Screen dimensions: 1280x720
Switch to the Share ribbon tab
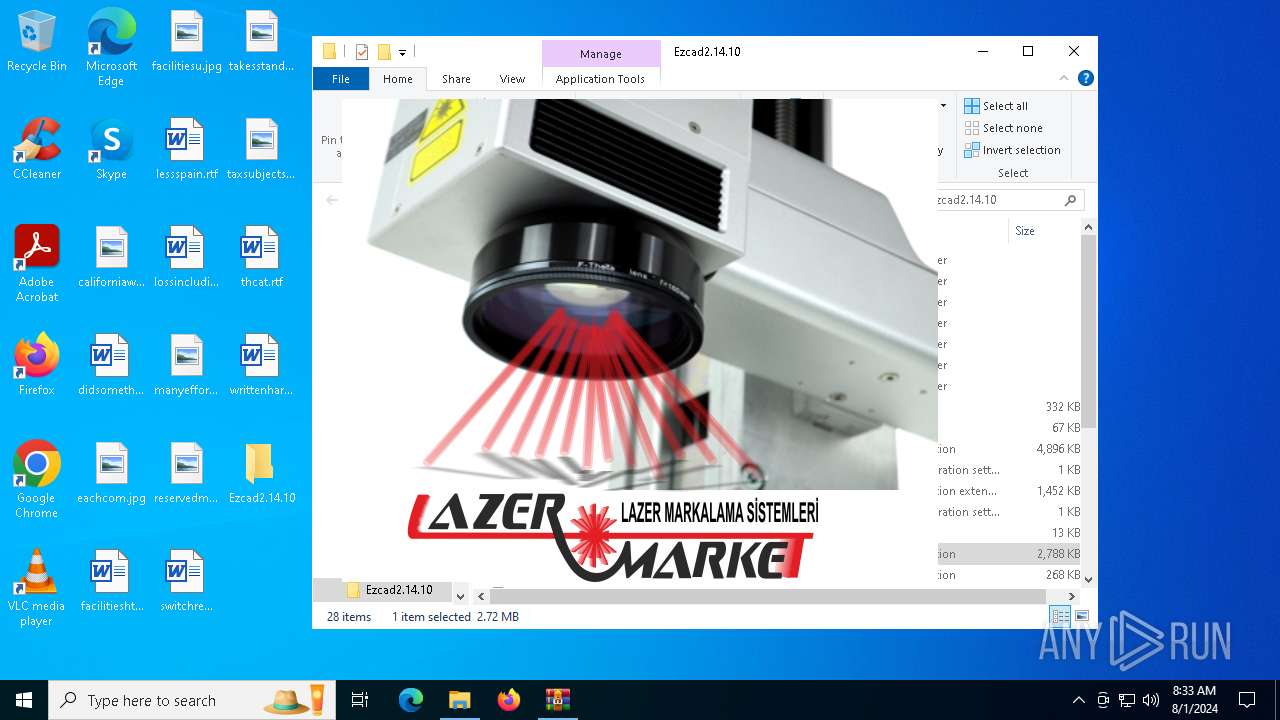456,79
